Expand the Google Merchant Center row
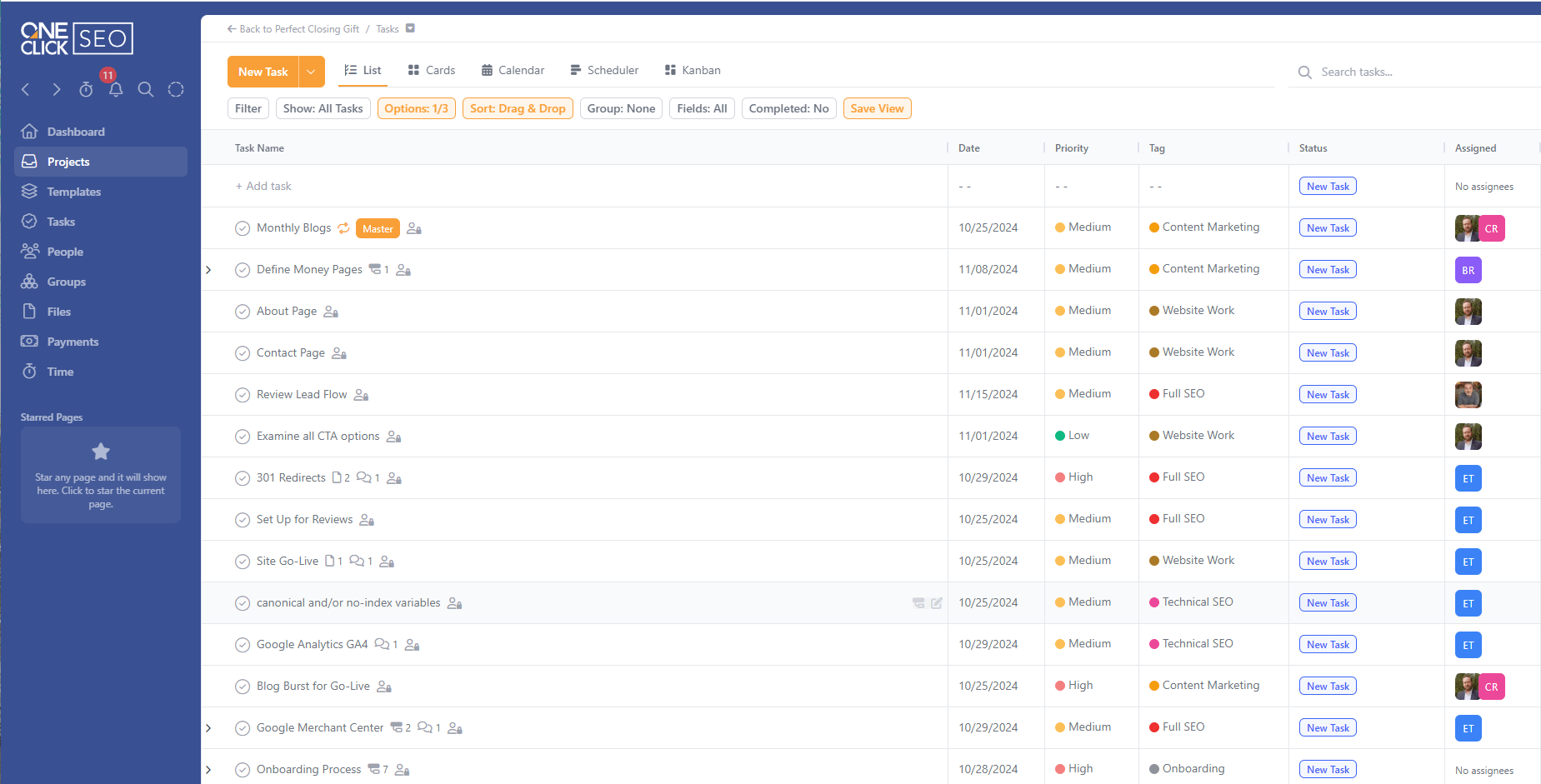 pos(208,728)
